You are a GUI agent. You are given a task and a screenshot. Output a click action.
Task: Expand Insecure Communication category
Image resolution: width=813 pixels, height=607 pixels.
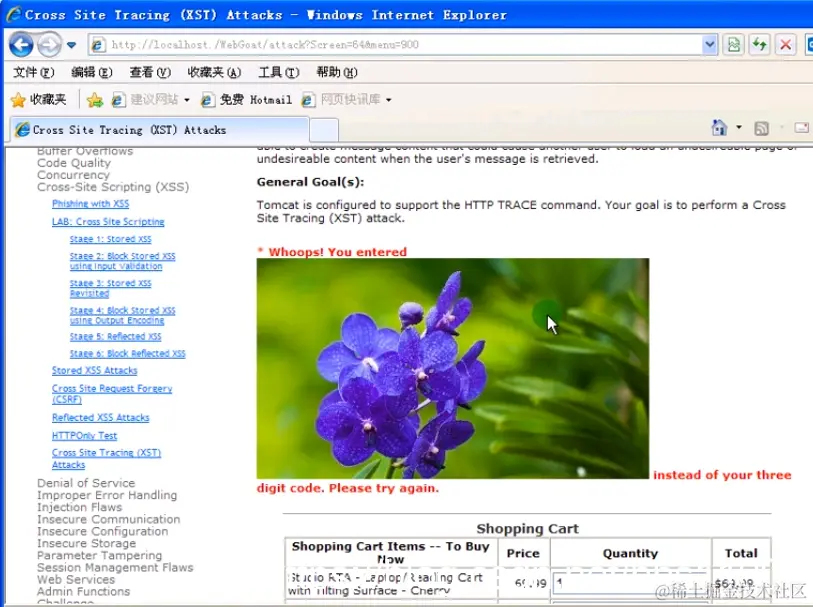[108, 519]
